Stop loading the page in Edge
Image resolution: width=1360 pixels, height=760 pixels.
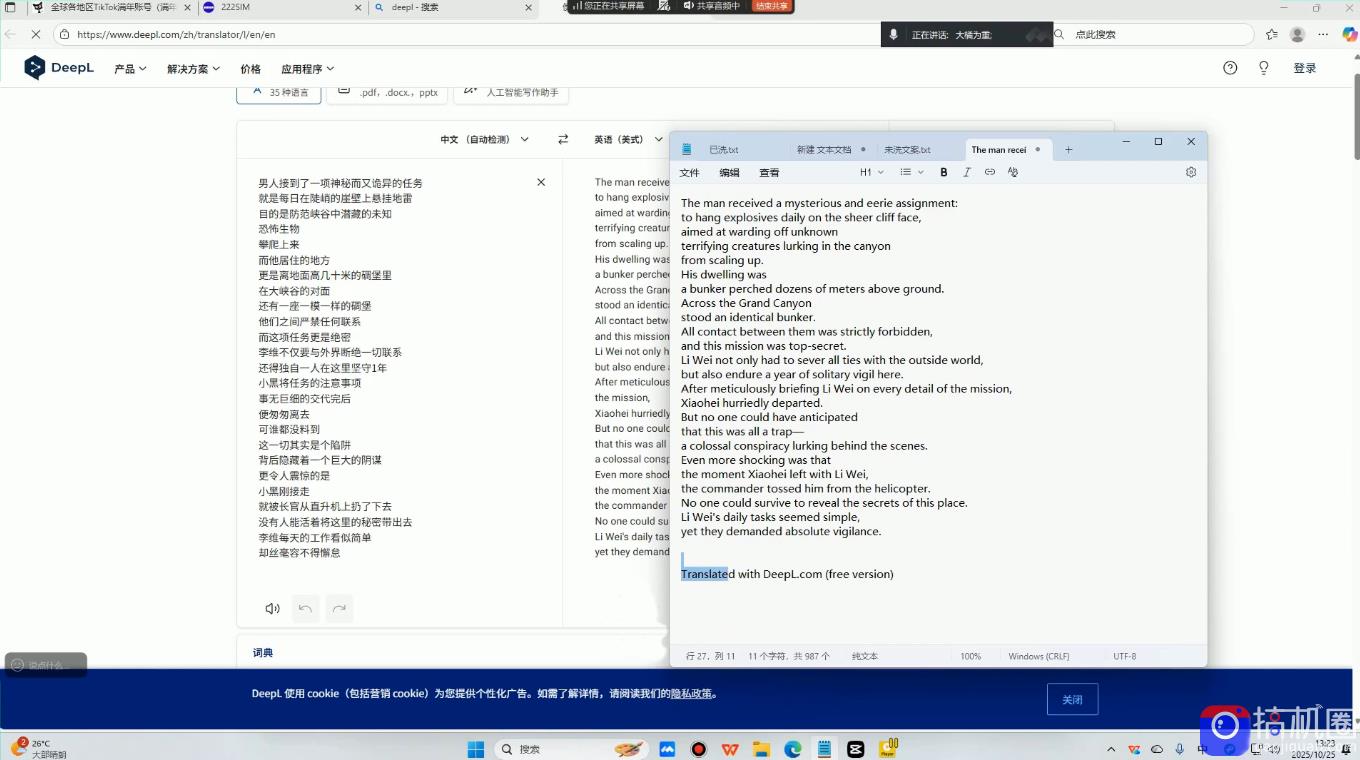36,34
